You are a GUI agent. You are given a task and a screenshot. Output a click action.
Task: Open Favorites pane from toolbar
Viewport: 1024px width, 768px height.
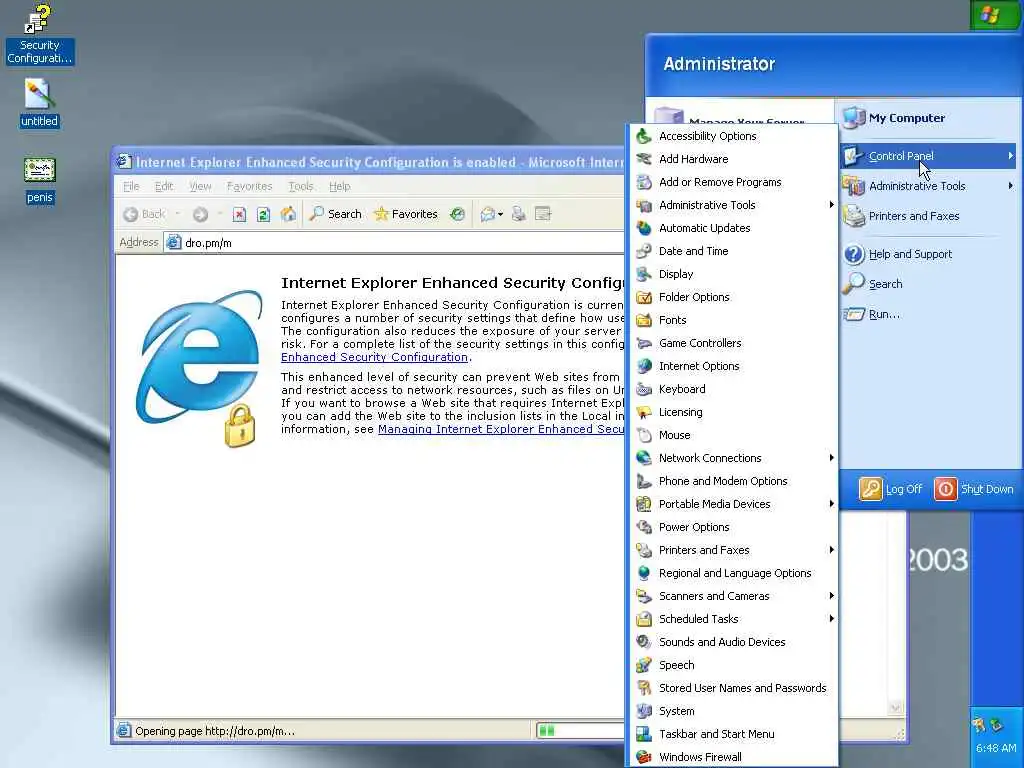[406, 214]
